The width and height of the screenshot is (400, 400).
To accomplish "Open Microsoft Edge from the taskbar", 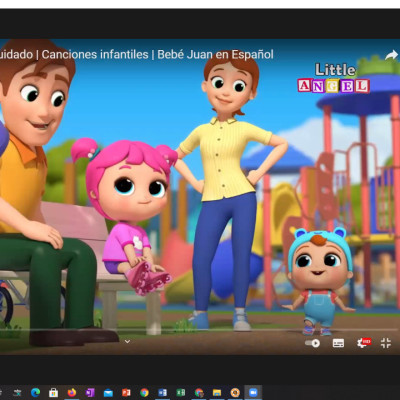I will coord(35,392).
